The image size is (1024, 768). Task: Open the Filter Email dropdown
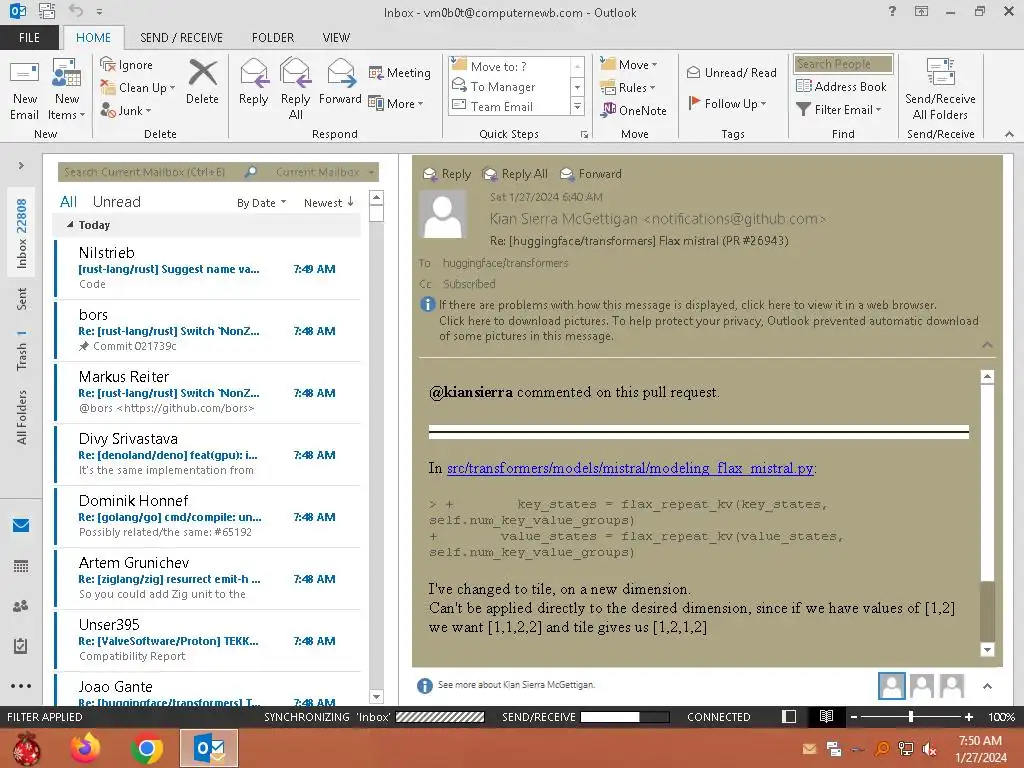coord(839,110)
